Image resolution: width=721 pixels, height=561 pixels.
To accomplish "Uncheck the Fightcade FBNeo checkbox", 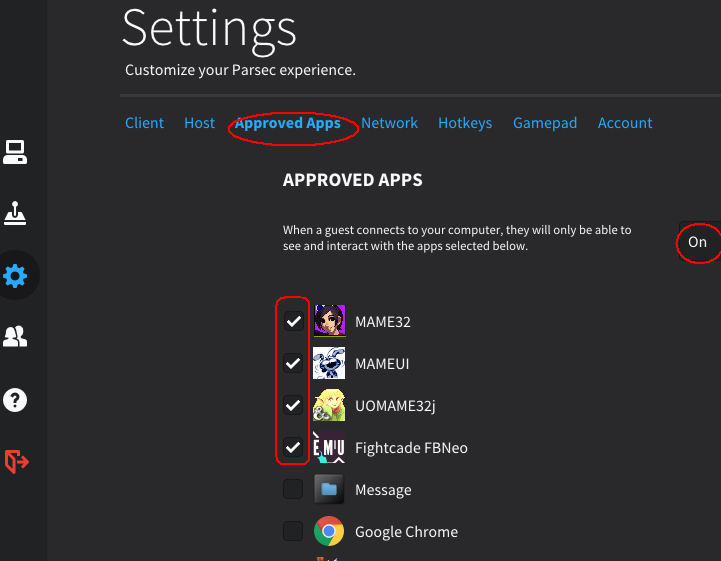I will click(293, 447).
